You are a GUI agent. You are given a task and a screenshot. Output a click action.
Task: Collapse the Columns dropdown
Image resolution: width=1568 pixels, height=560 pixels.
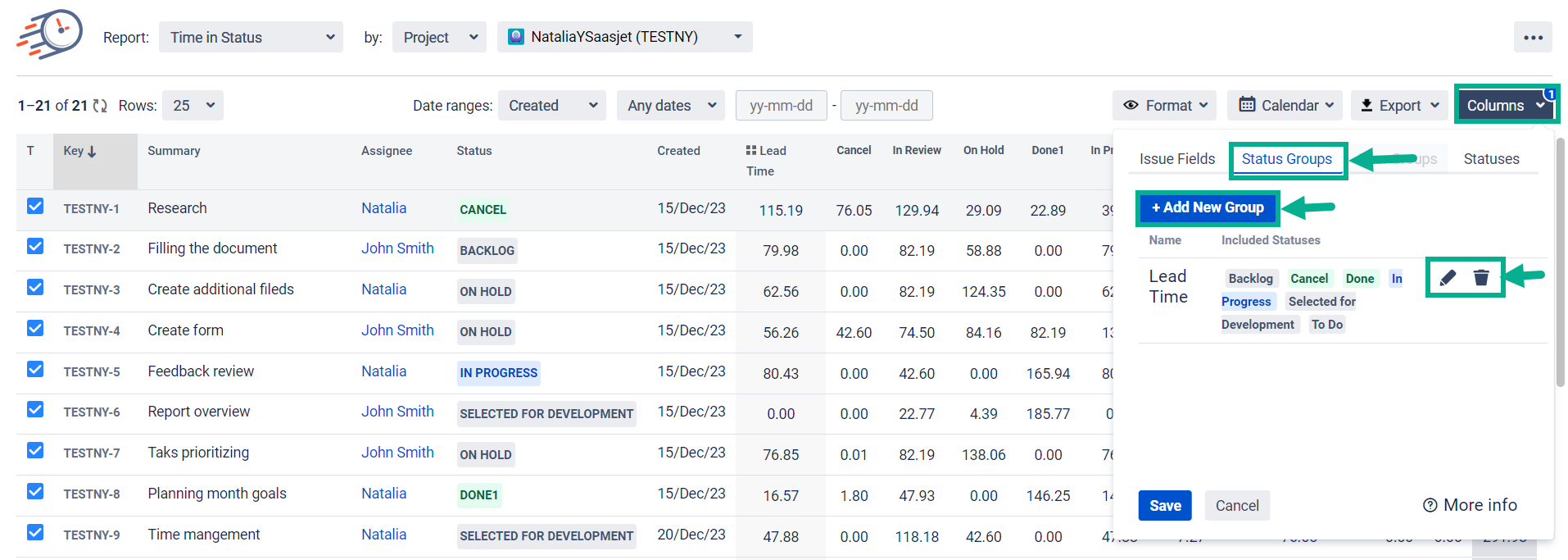[x=1506, y=106]
